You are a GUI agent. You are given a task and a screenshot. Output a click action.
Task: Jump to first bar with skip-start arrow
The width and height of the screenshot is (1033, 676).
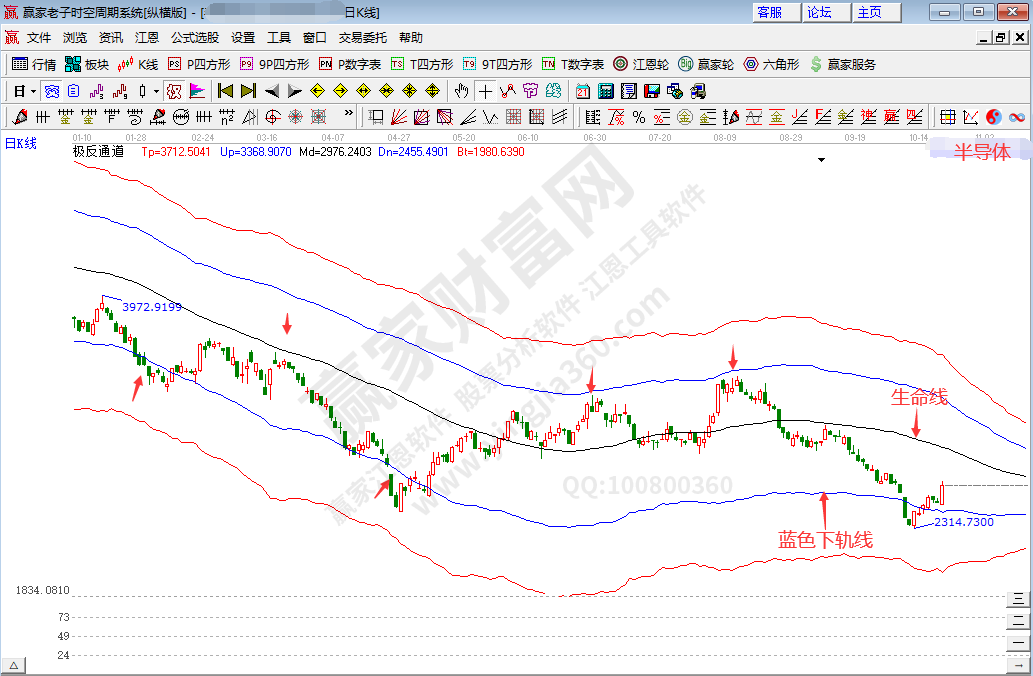[x=225, y=91]
